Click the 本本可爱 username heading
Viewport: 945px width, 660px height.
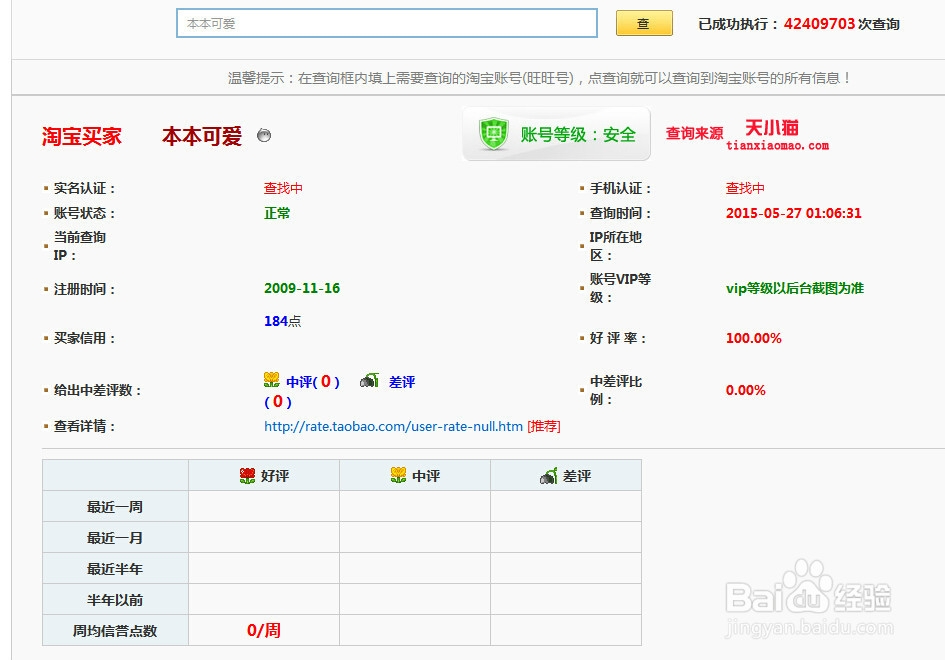pos(202,136)
